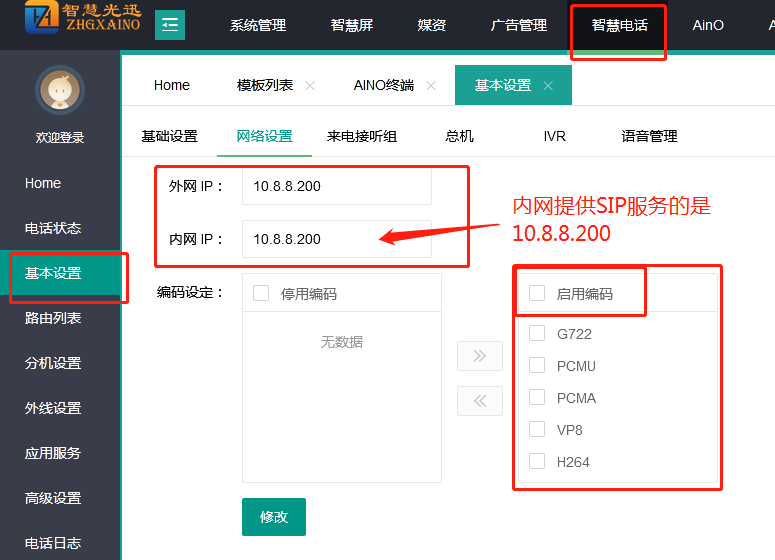Go to 路由列表 in sidebar

point(53,318)
